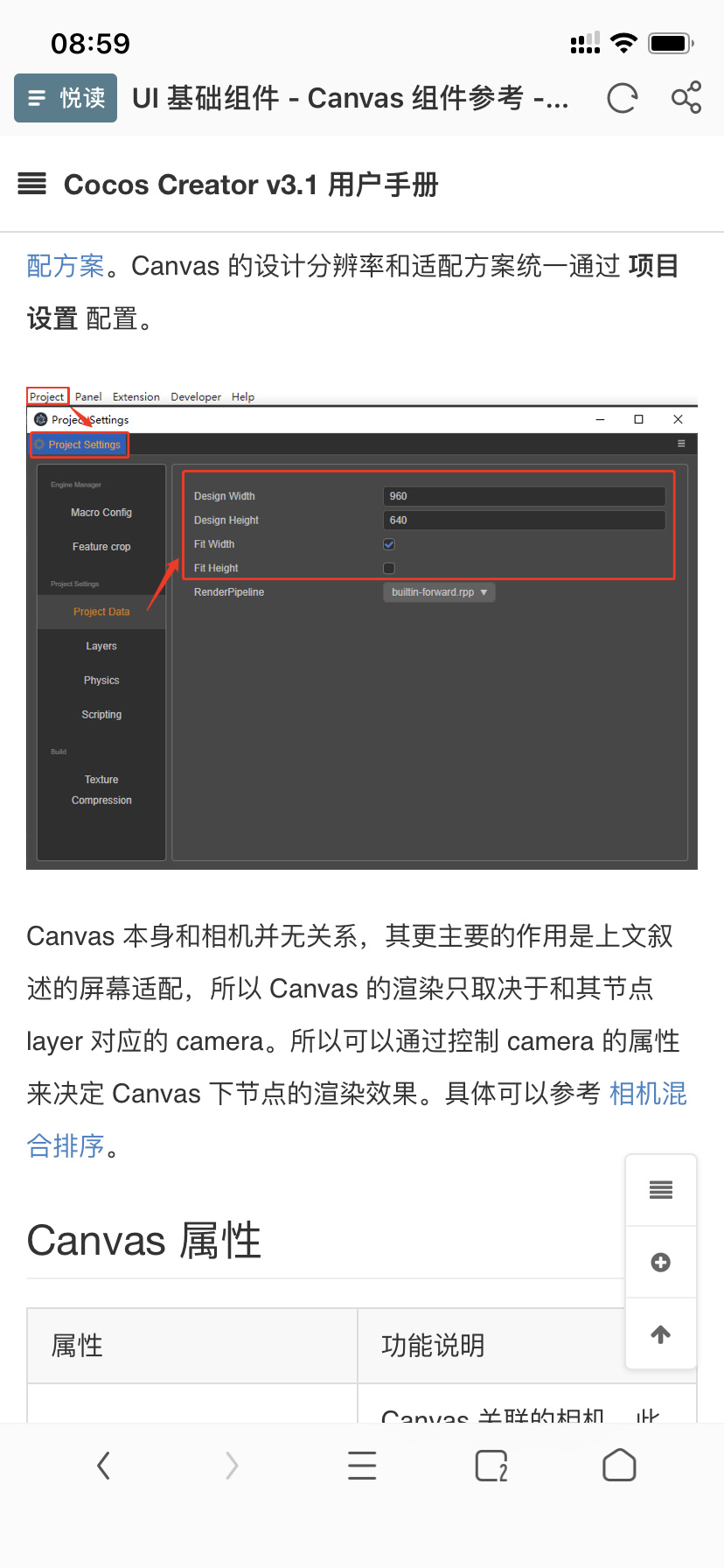
Task: Go back with browser back arrow
Action: click(103, 1465)
